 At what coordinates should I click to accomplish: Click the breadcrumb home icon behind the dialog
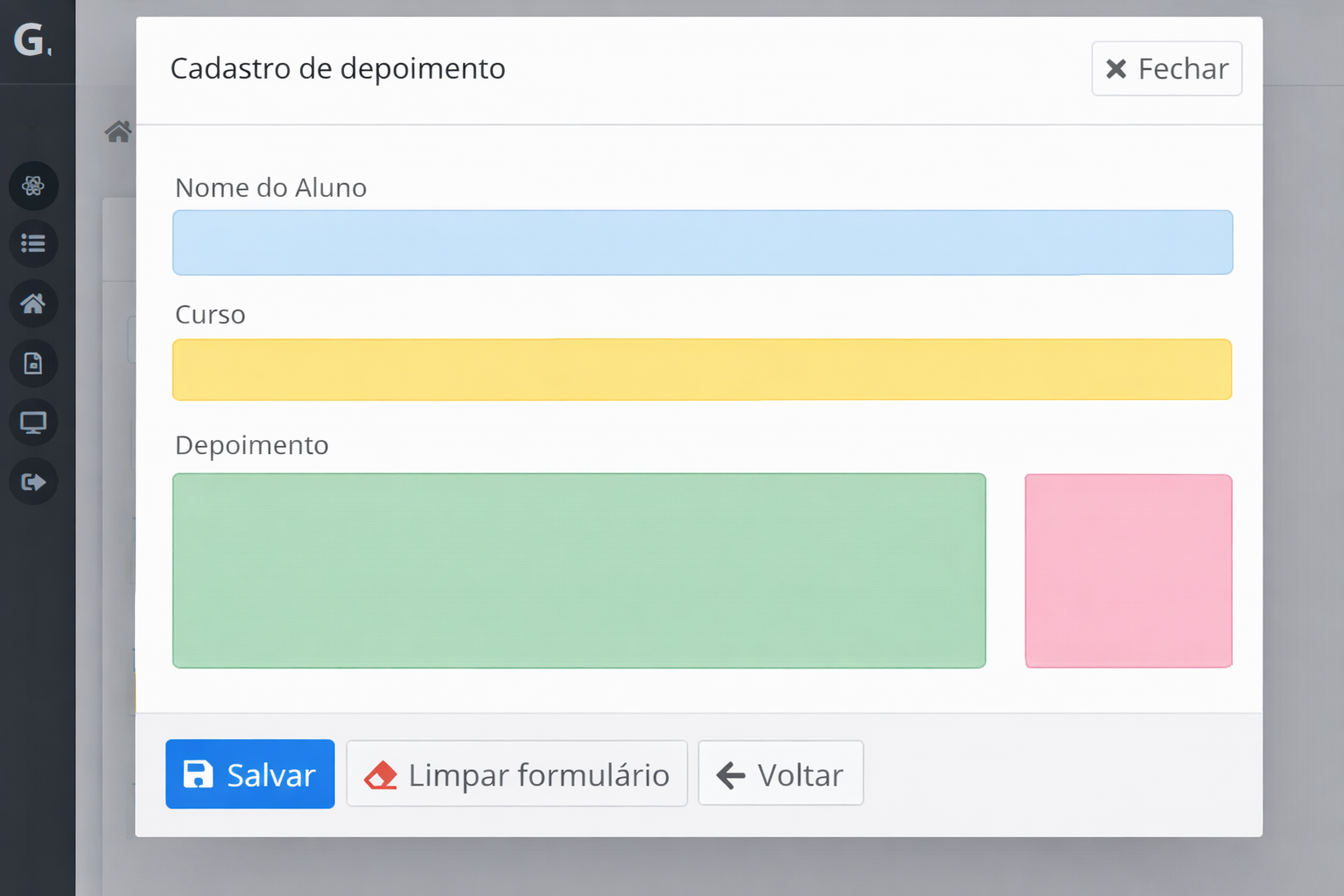pos(117,131)
